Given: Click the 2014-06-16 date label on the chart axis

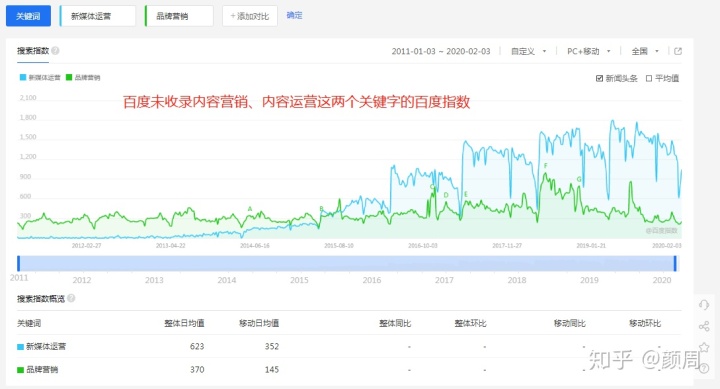Looking at the screenshot, I should [255, 246].
